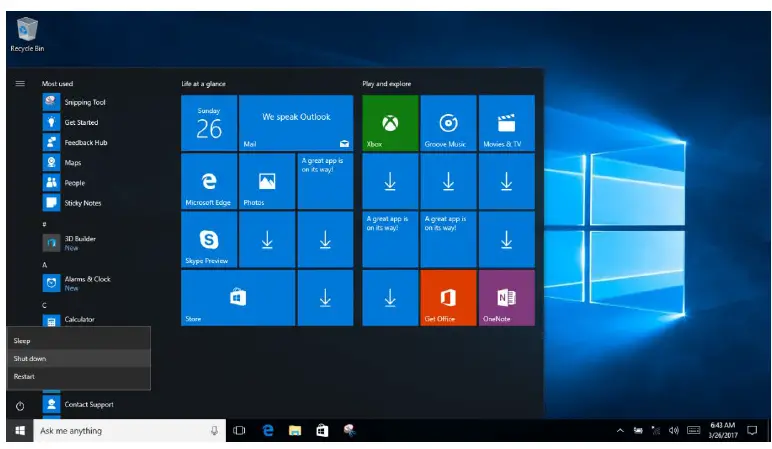This screenshot has width=772, height=449.
Task: Click the Power button icon
Action: click(x=20, y=406)
